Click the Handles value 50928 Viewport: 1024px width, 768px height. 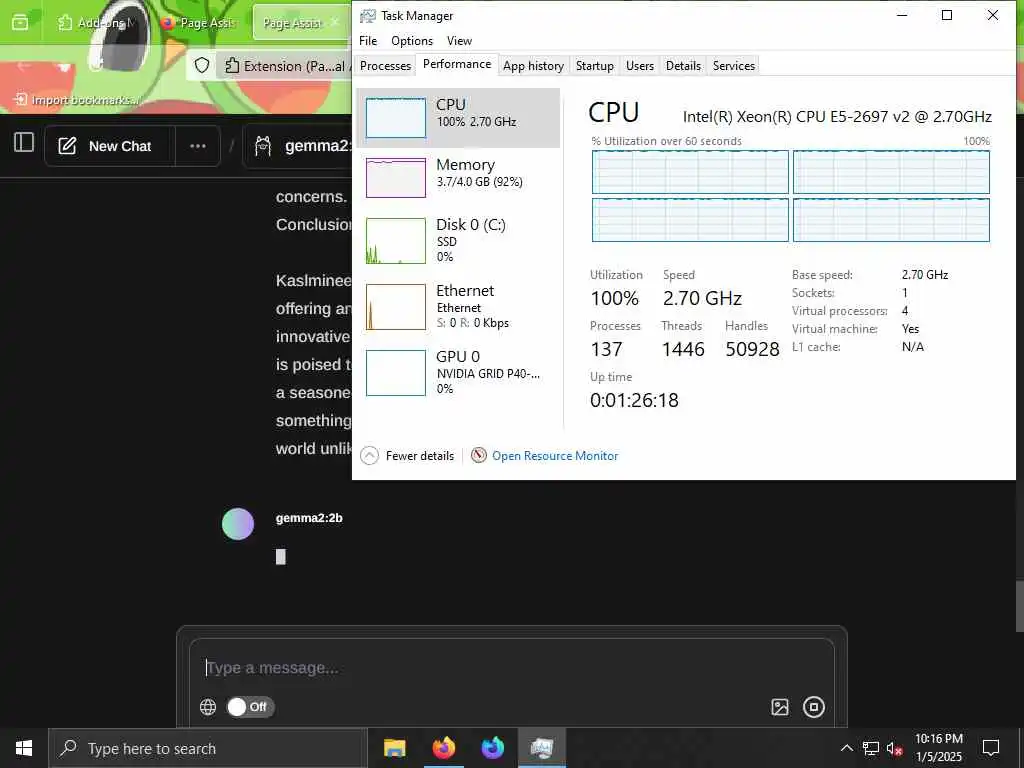tap(752, 349)
